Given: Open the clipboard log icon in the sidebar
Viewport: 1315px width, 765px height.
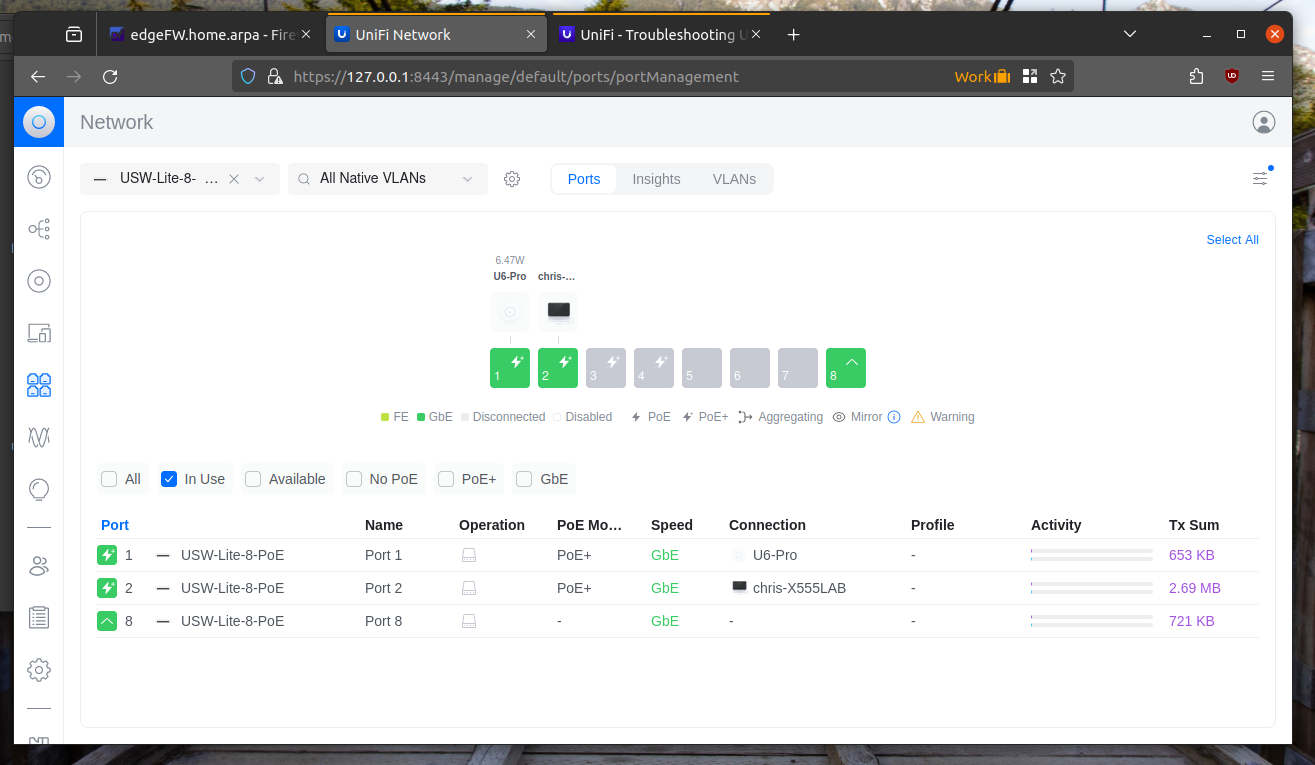Looking at the screenshot, I should tap(39, 617).
